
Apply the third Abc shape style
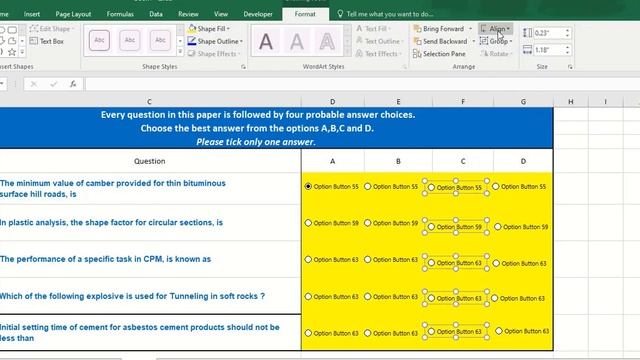160,40
